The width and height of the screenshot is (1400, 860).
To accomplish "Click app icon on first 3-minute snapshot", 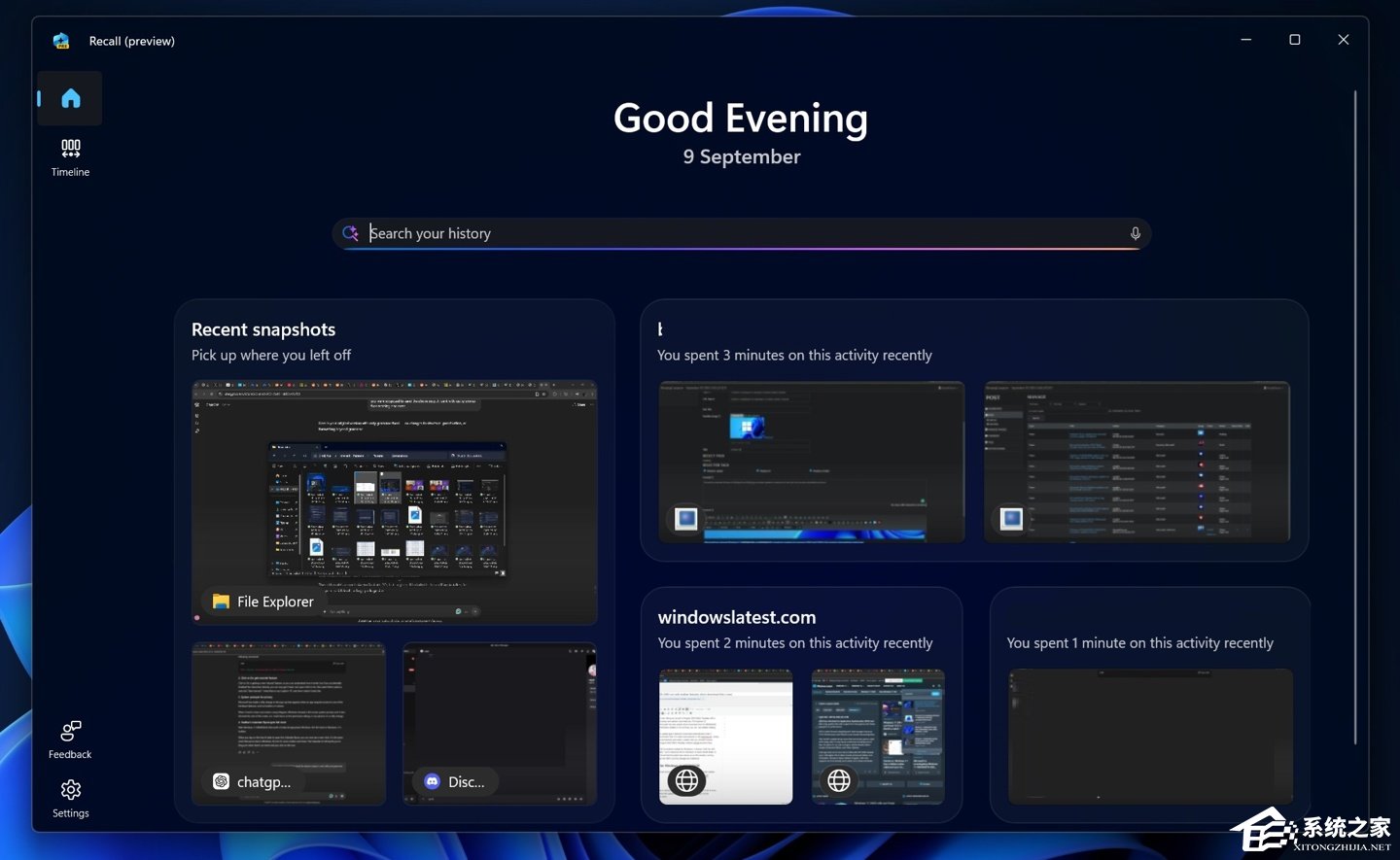I will click(x=685, y=519).
